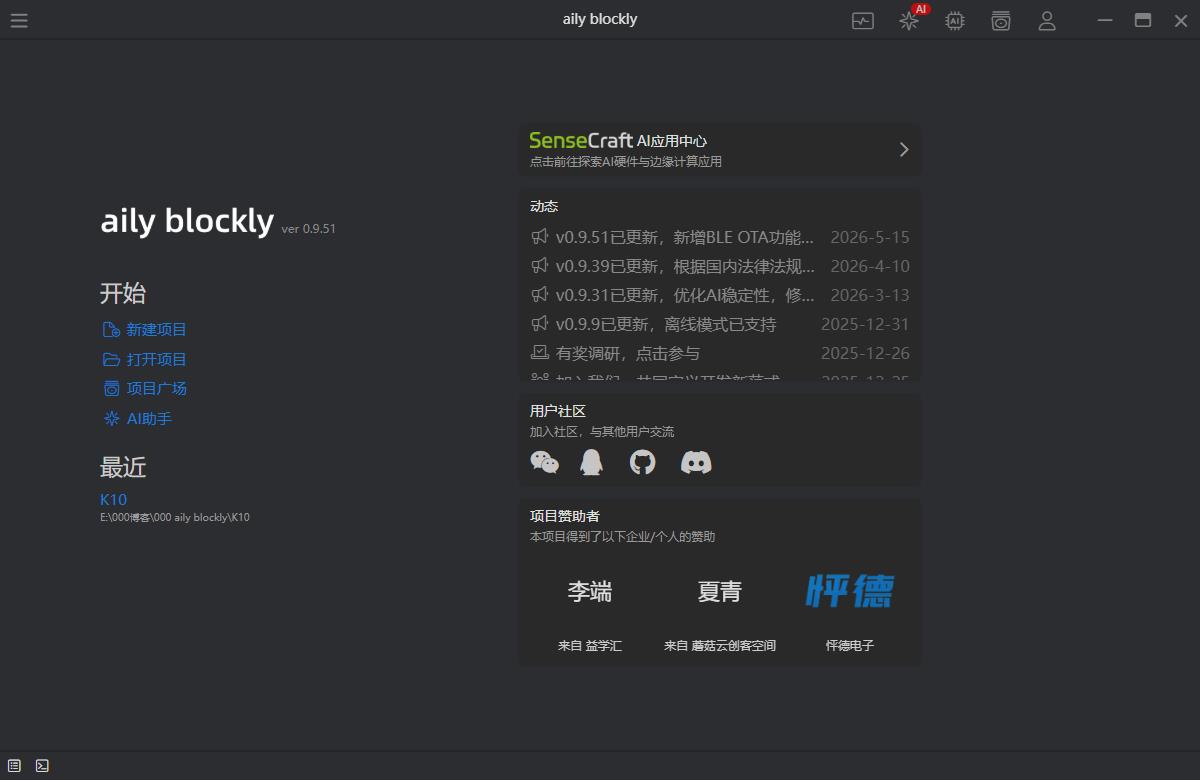
Task: Open v0.9.39 update news entry
Action: tap(720, 267)
